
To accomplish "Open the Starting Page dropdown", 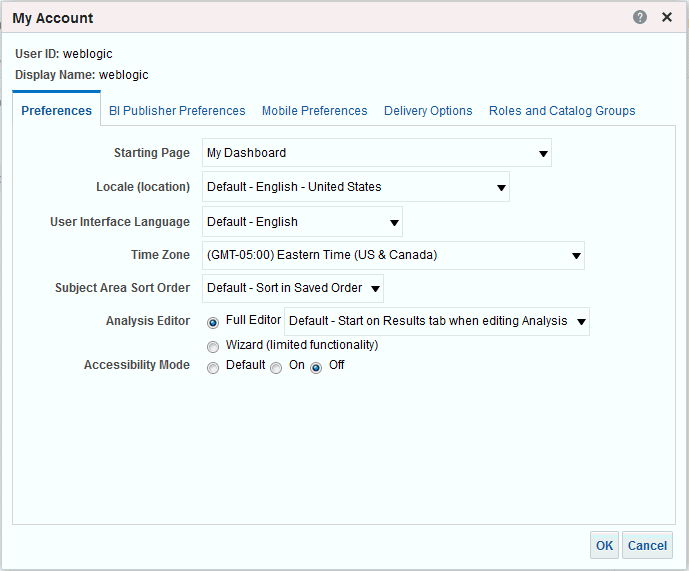I will pyautogui.click(x=376, y=153).
